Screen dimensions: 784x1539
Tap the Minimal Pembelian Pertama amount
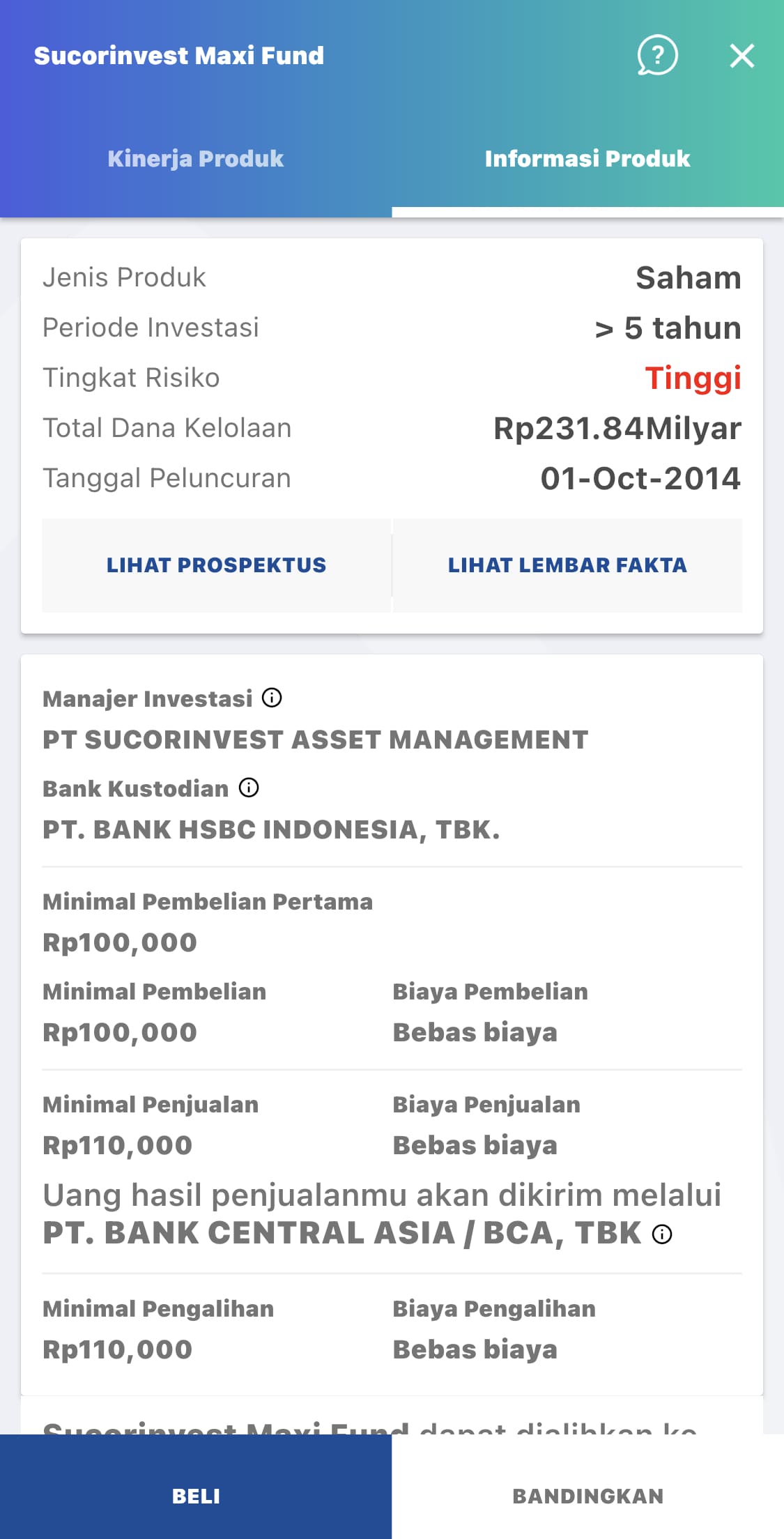pyautogui.click(x=120, y=942)
